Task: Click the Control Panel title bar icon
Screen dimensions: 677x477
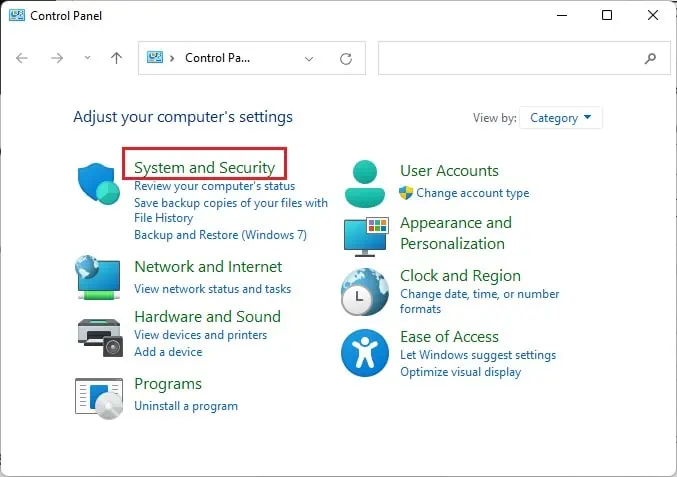Action: pyautogui.click(x=17, y=16)
